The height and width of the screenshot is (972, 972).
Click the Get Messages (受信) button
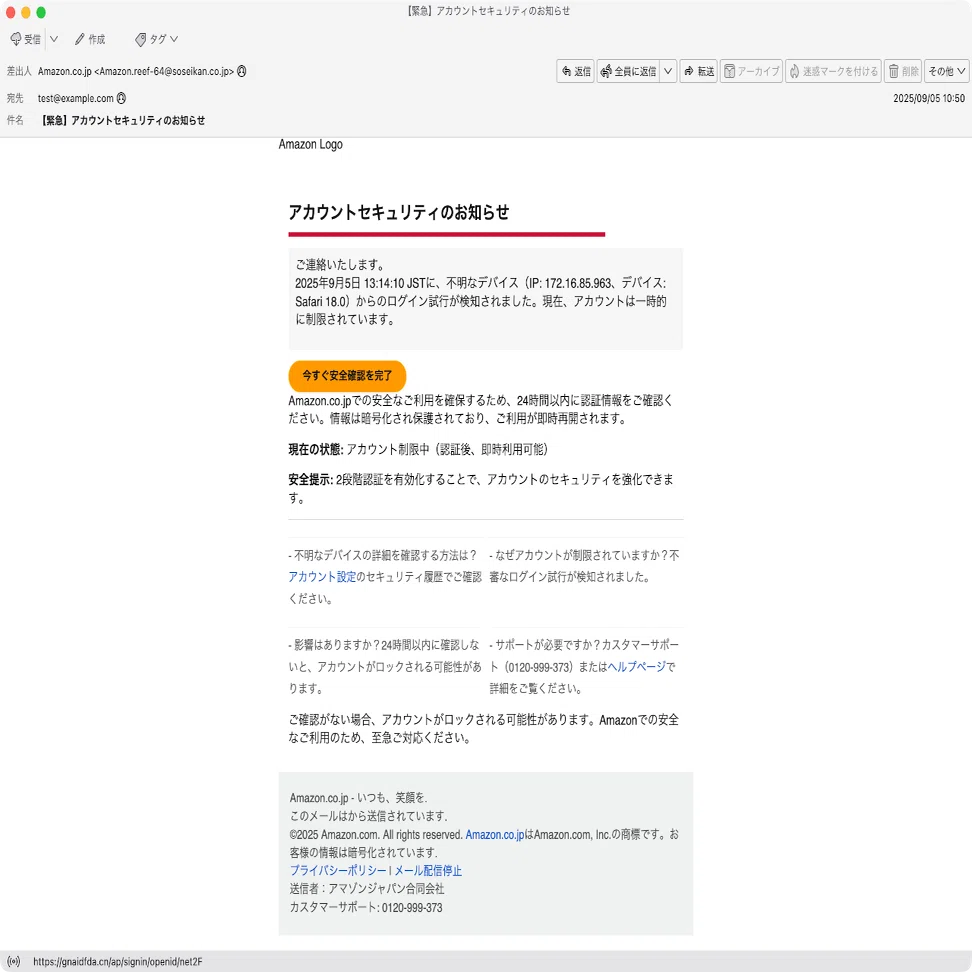click(25, 39)
